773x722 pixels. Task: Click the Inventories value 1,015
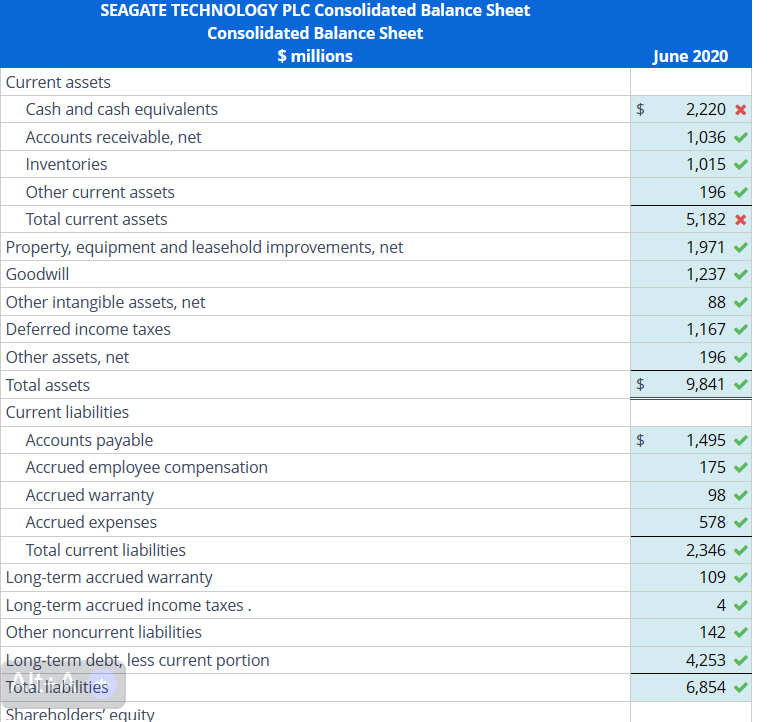click(x=705, y=164)
